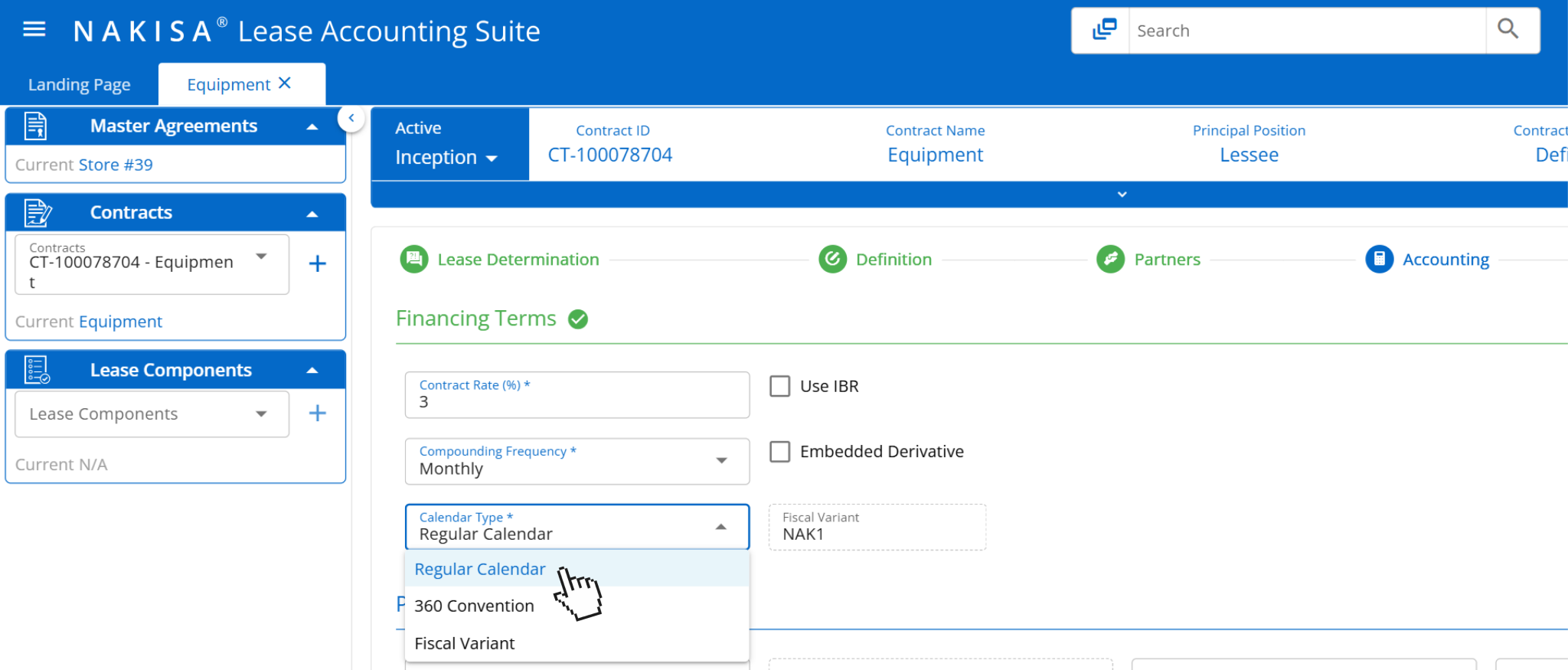Click the magnifier search icon
Viewport: 1568px width, 670px height.
point(1508,29)
